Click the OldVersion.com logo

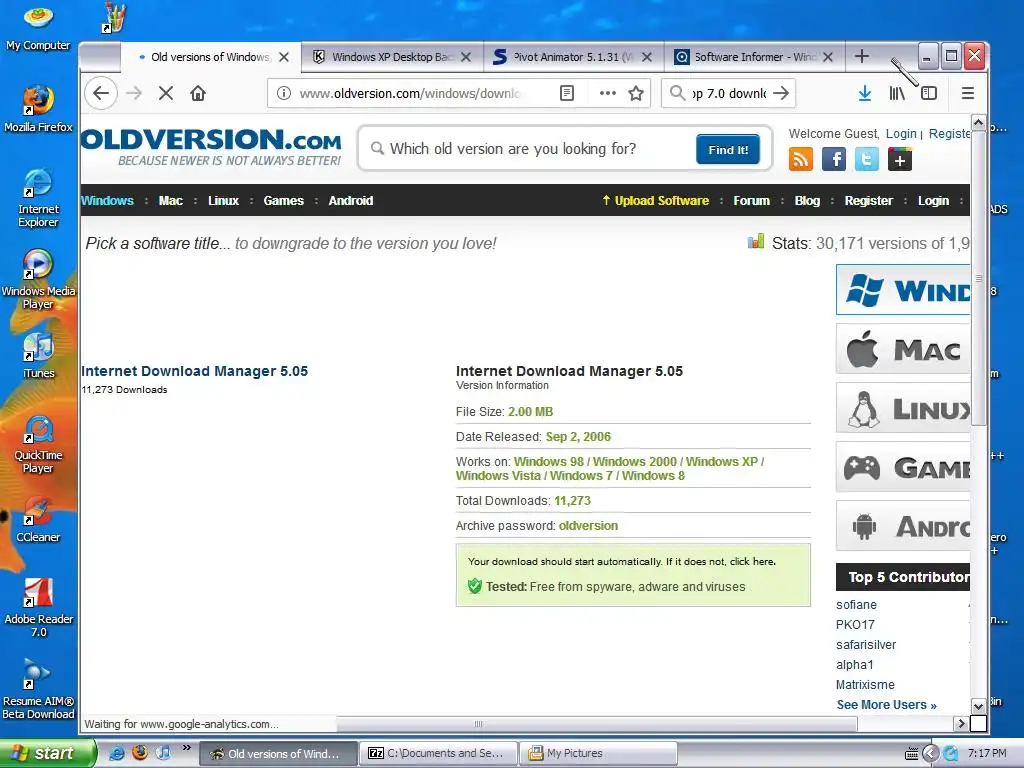[211, 146]
